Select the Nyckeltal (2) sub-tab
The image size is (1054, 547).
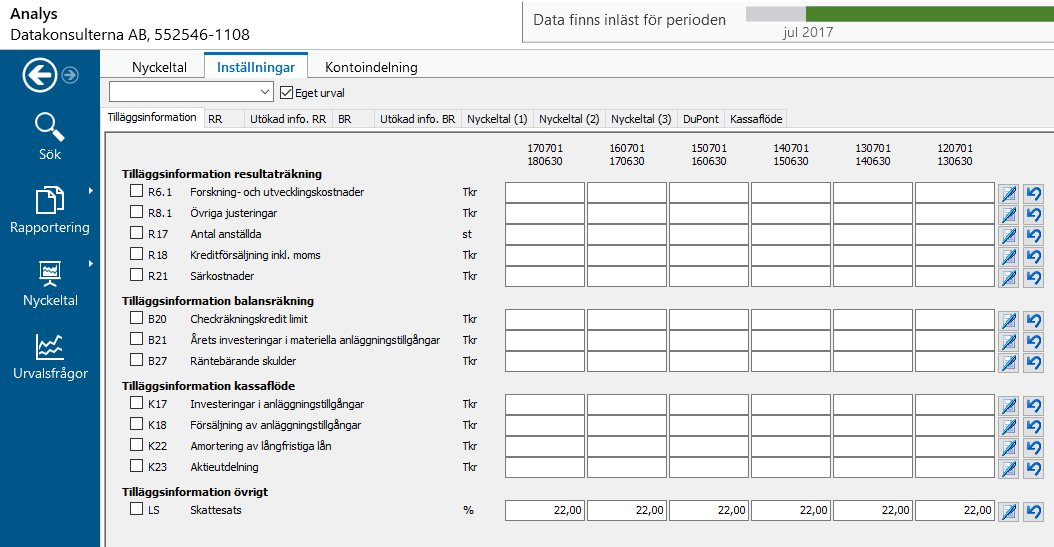[569, 119]
